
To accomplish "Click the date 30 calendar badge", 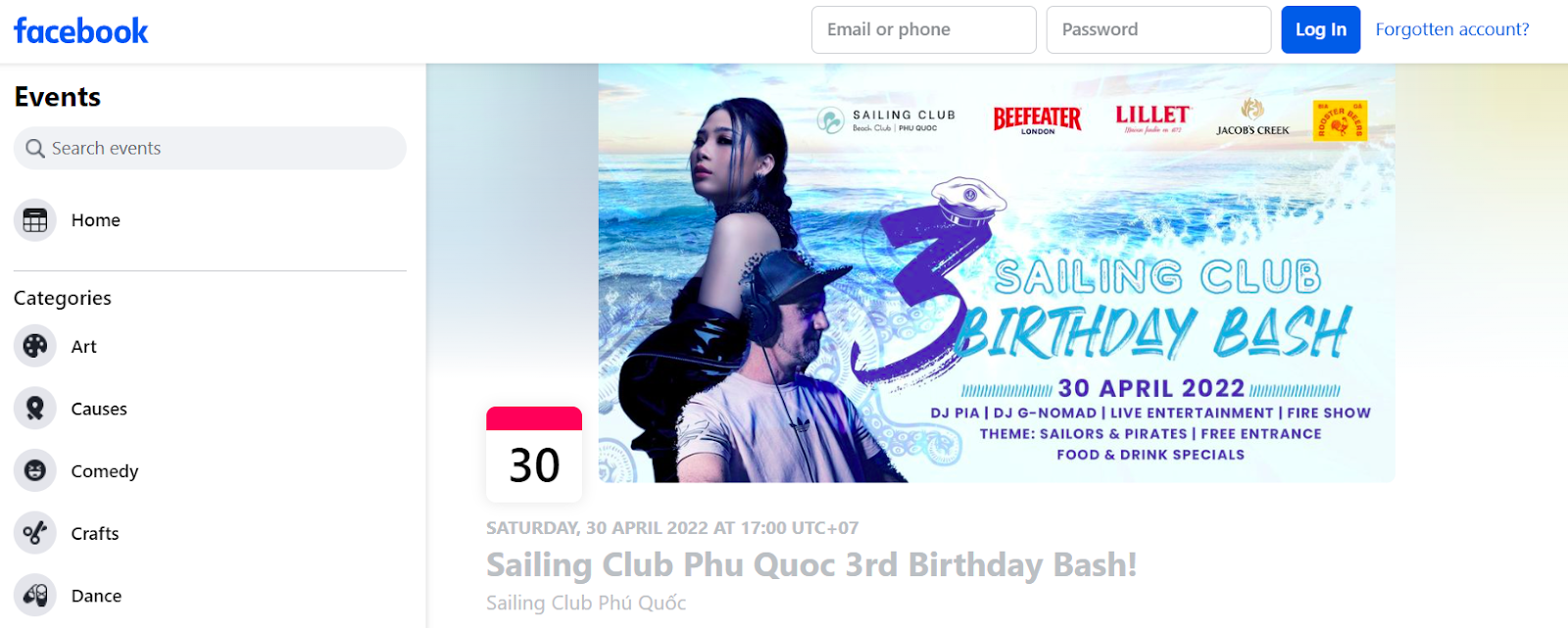I will click(x=534, y=455).
